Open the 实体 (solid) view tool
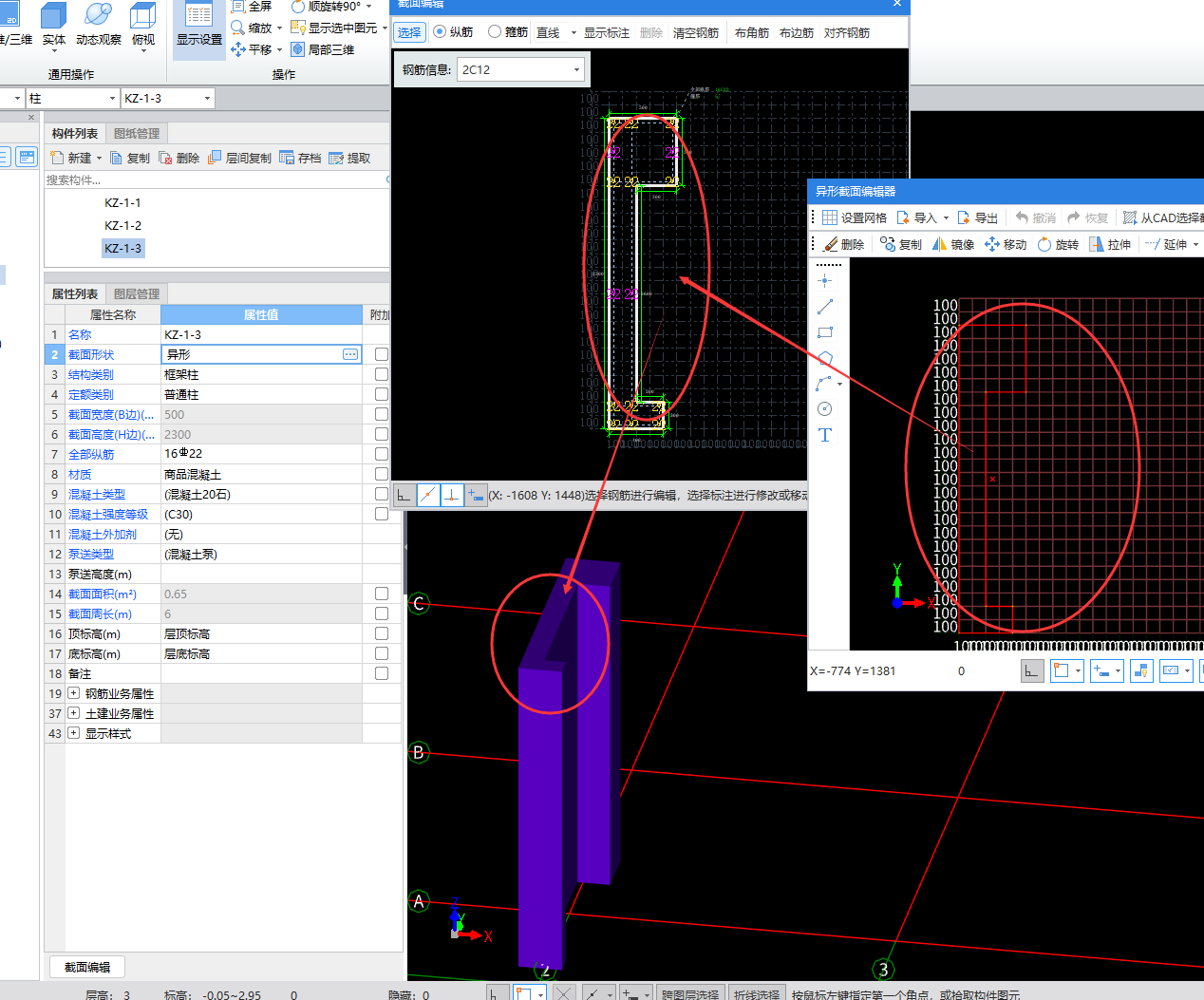The image size is (1204, 1000). point(54,26)
